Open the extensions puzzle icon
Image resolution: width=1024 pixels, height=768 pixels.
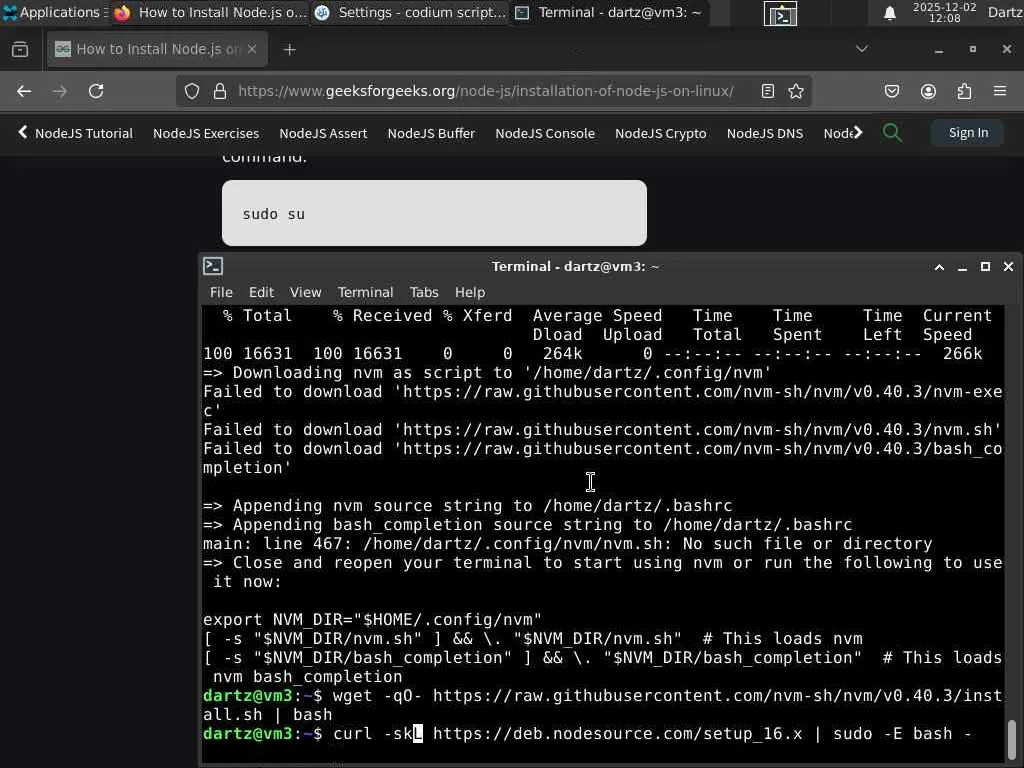coord(964,91)
